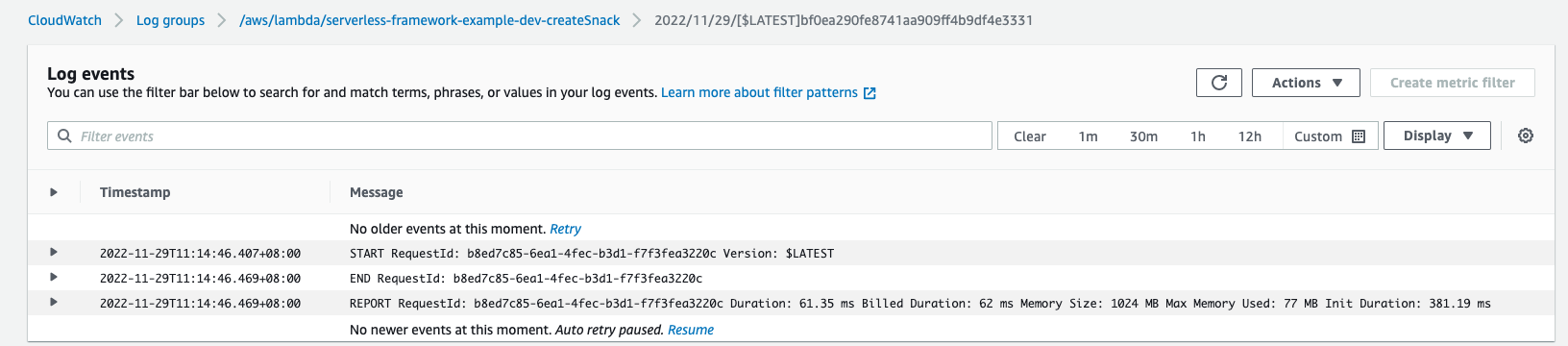1568x346 pixels.
Task: Click the calendar icon in Custom range
Action: coord(1359,136)
